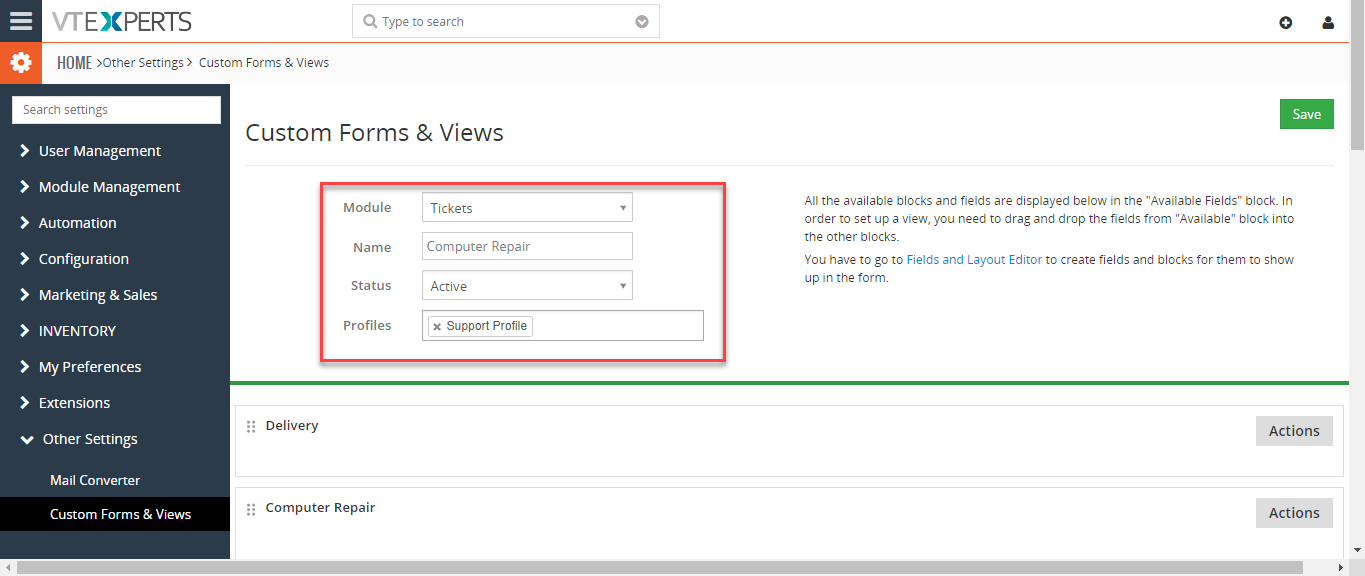Click the Status field label
The image size is (1365, 576).
pyautogui.click(x=371, y=285)
